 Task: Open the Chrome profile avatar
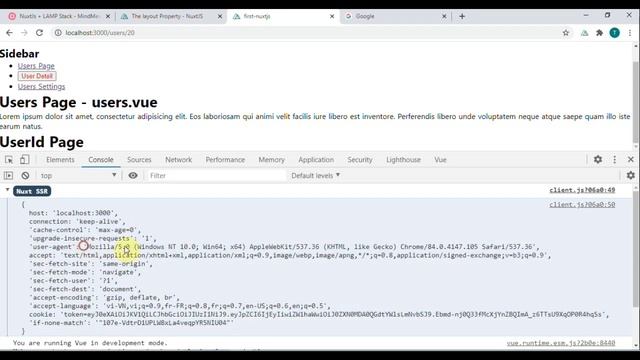(614, 33)
